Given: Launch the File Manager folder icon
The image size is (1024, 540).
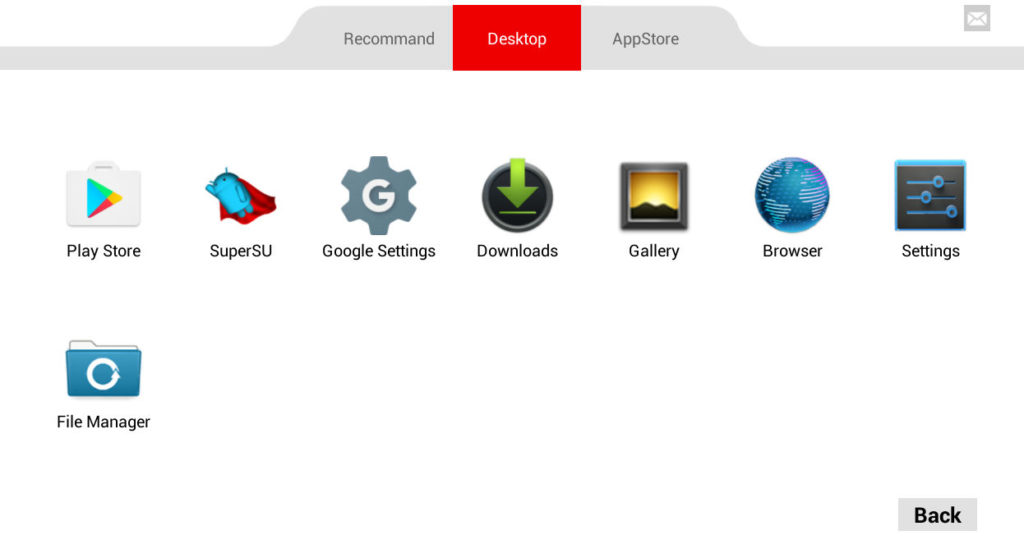Looking at the screenshot, I should coord(103,368).
